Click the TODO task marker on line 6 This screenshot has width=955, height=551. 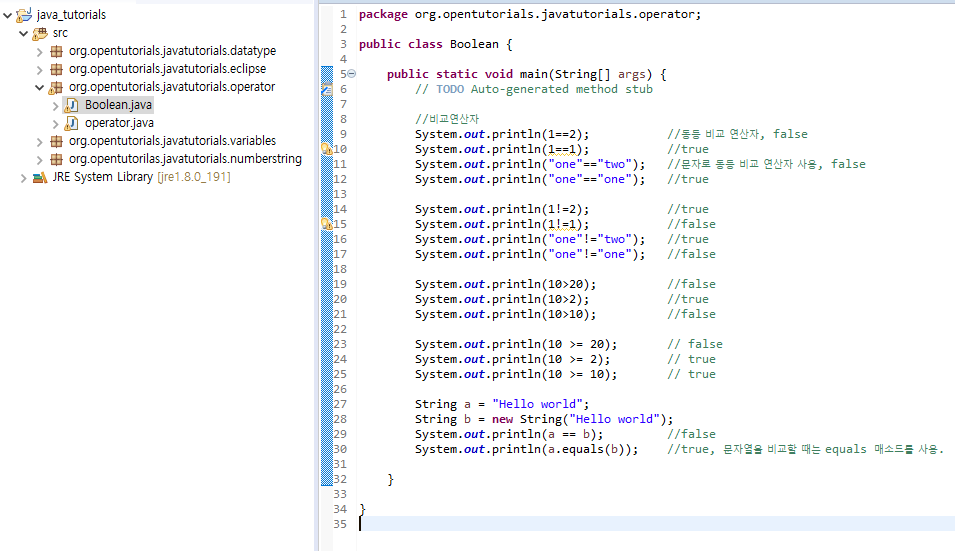[x=326, y=89]
